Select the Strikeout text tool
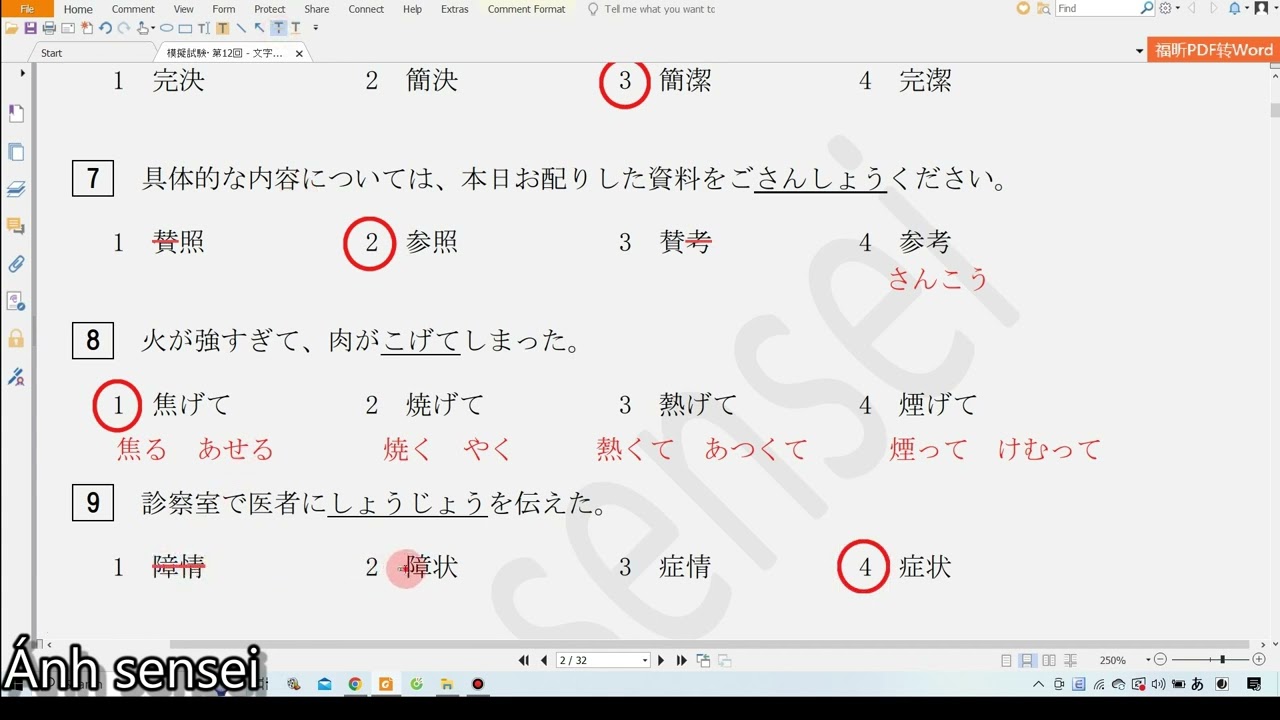 278,28
